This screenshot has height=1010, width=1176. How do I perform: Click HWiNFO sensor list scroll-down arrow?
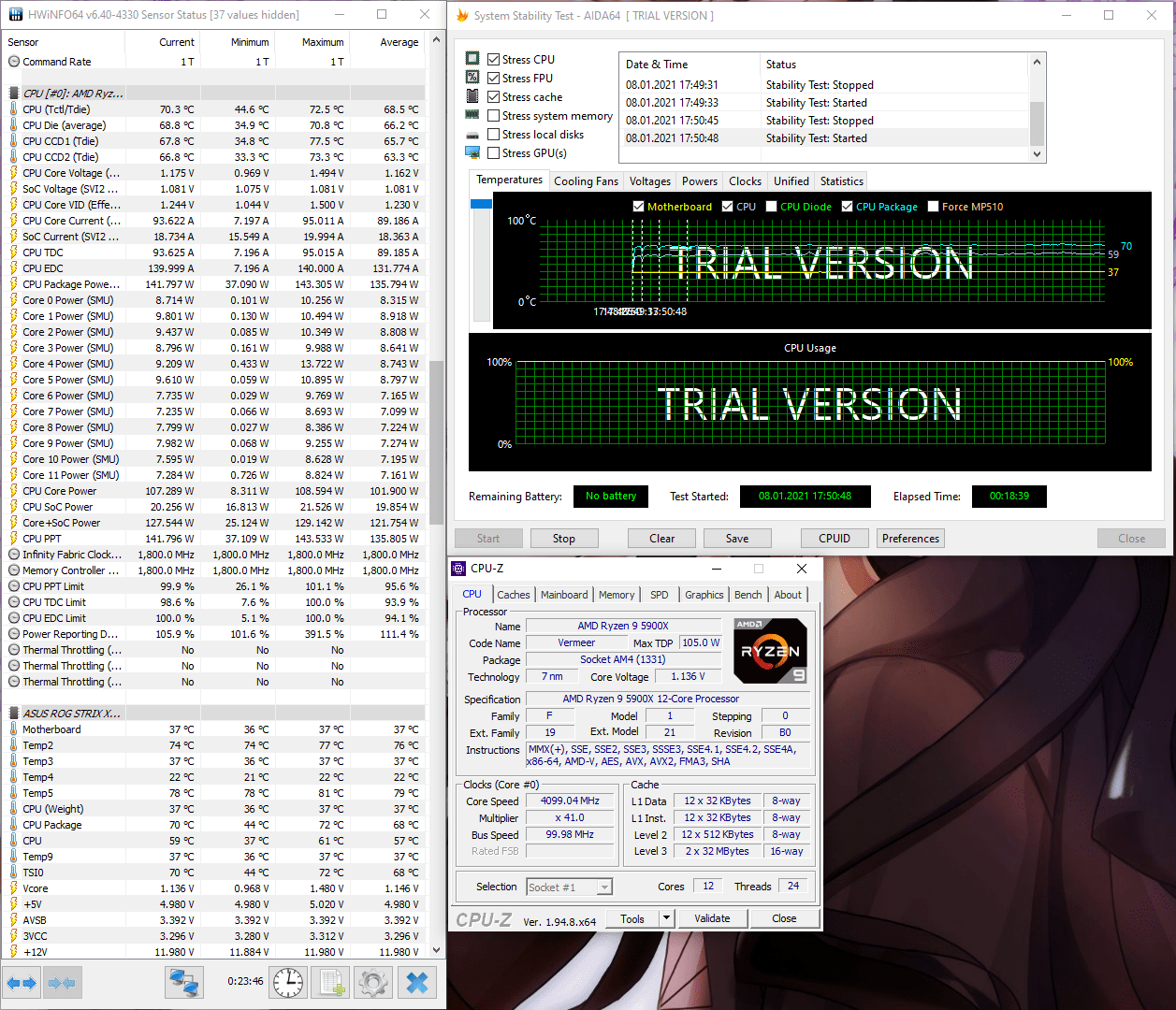point(436,950)
